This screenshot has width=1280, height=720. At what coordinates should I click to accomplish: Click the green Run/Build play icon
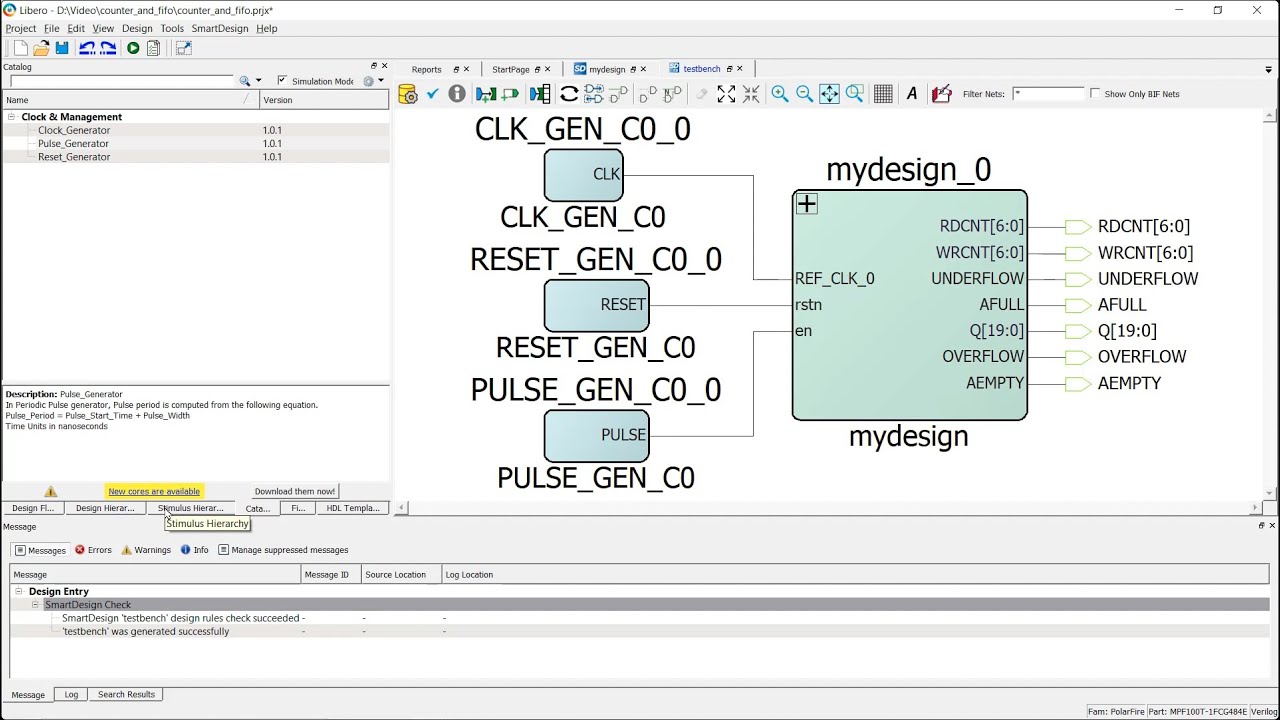(133, 48)
